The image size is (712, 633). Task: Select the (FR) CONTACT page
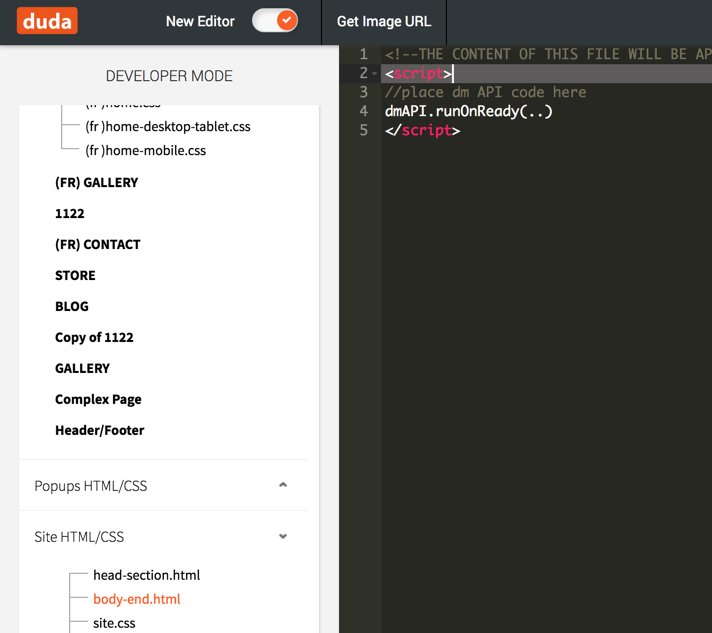pos(98,244)
